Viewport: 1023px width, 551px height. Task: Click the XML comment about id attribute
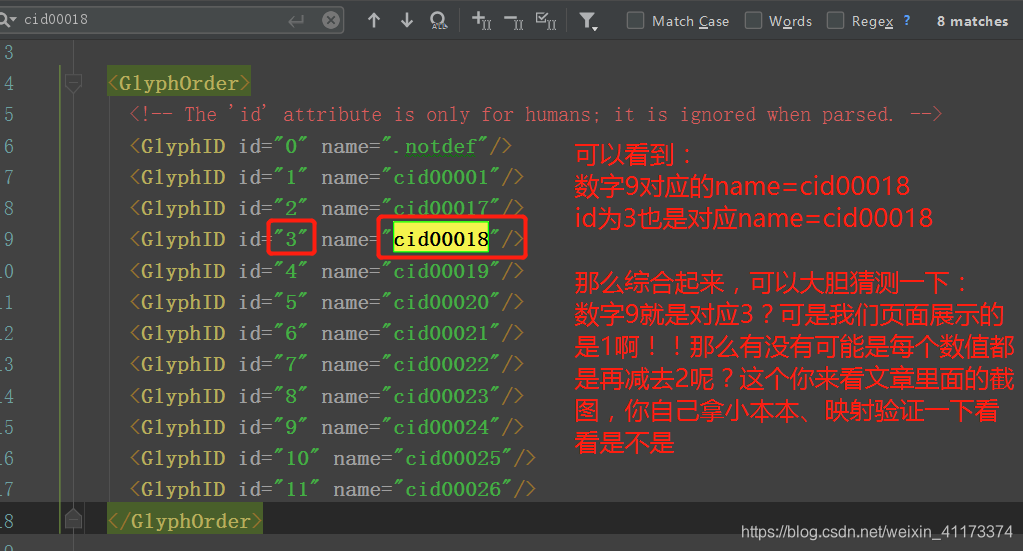click(x=536, y=114)
